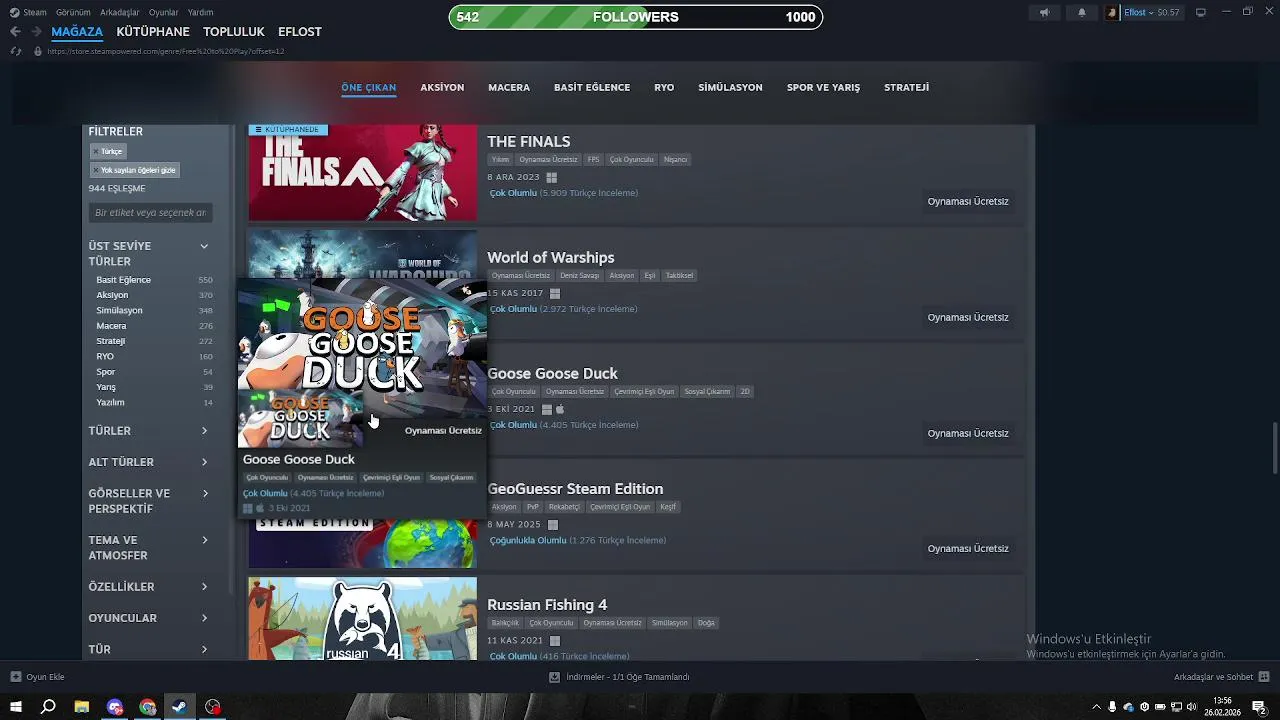Click the volume icon in system tray
Image resolution: width=1280 pixels, height=720 pixels.
point(1193,707)
